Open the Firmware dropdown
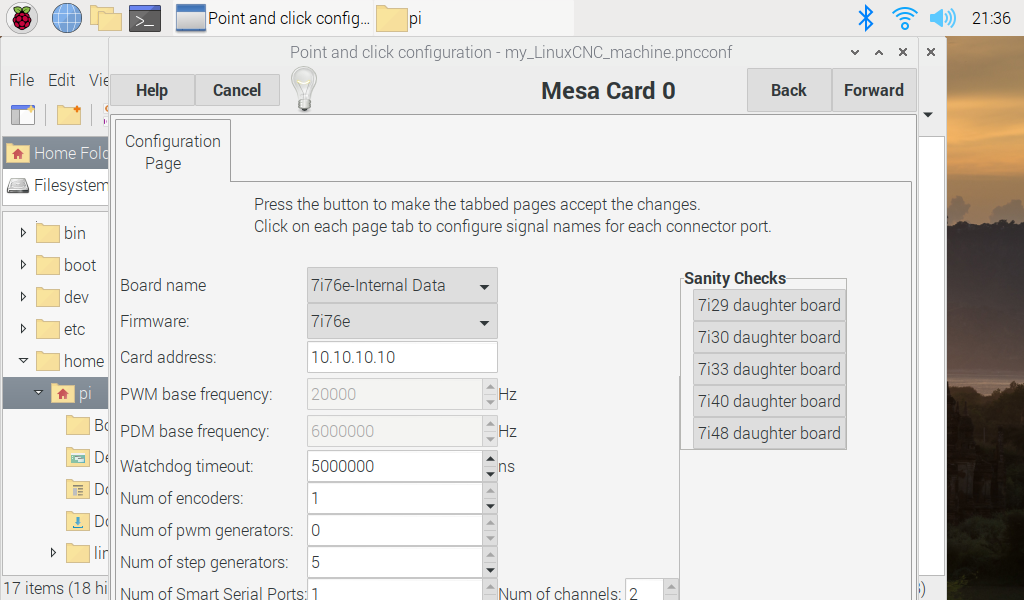 (402, 321)
